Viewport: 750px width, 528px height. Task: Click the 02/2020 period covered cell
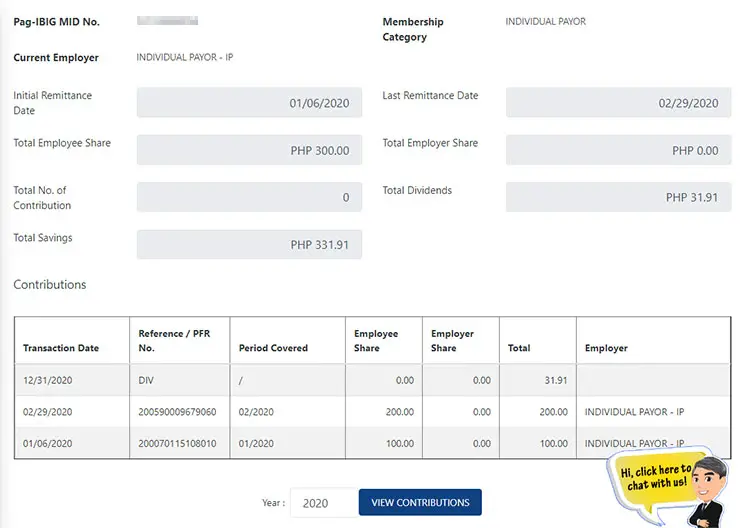point(256,412)
